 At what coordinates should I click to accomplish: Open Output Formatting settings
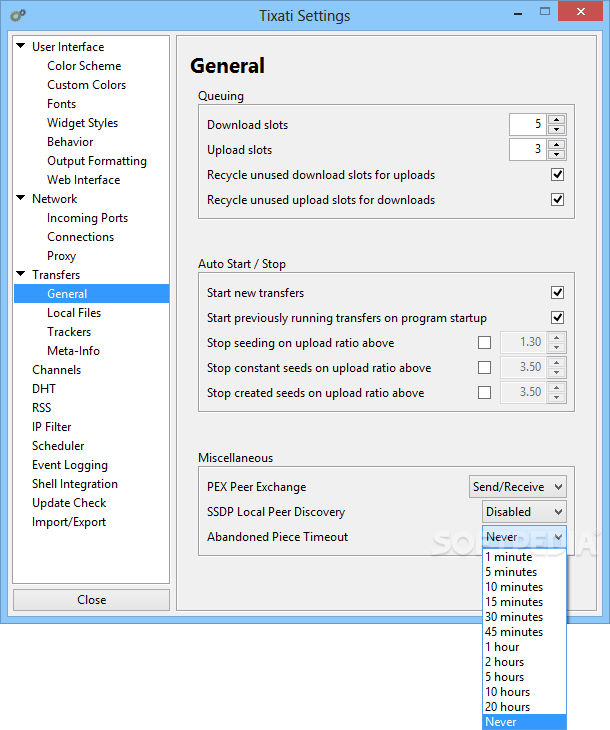pos(97,161)
